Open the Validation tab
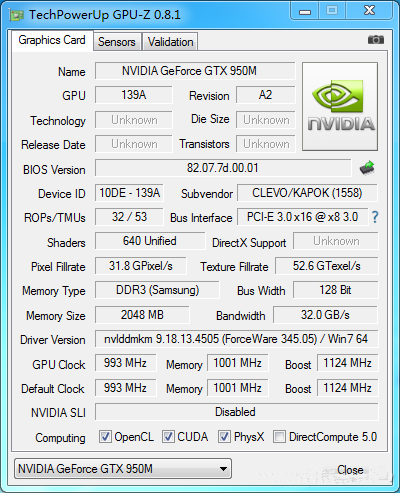Image resolution: width=400 pixels, height=493 pixels. tap(170, 42)
